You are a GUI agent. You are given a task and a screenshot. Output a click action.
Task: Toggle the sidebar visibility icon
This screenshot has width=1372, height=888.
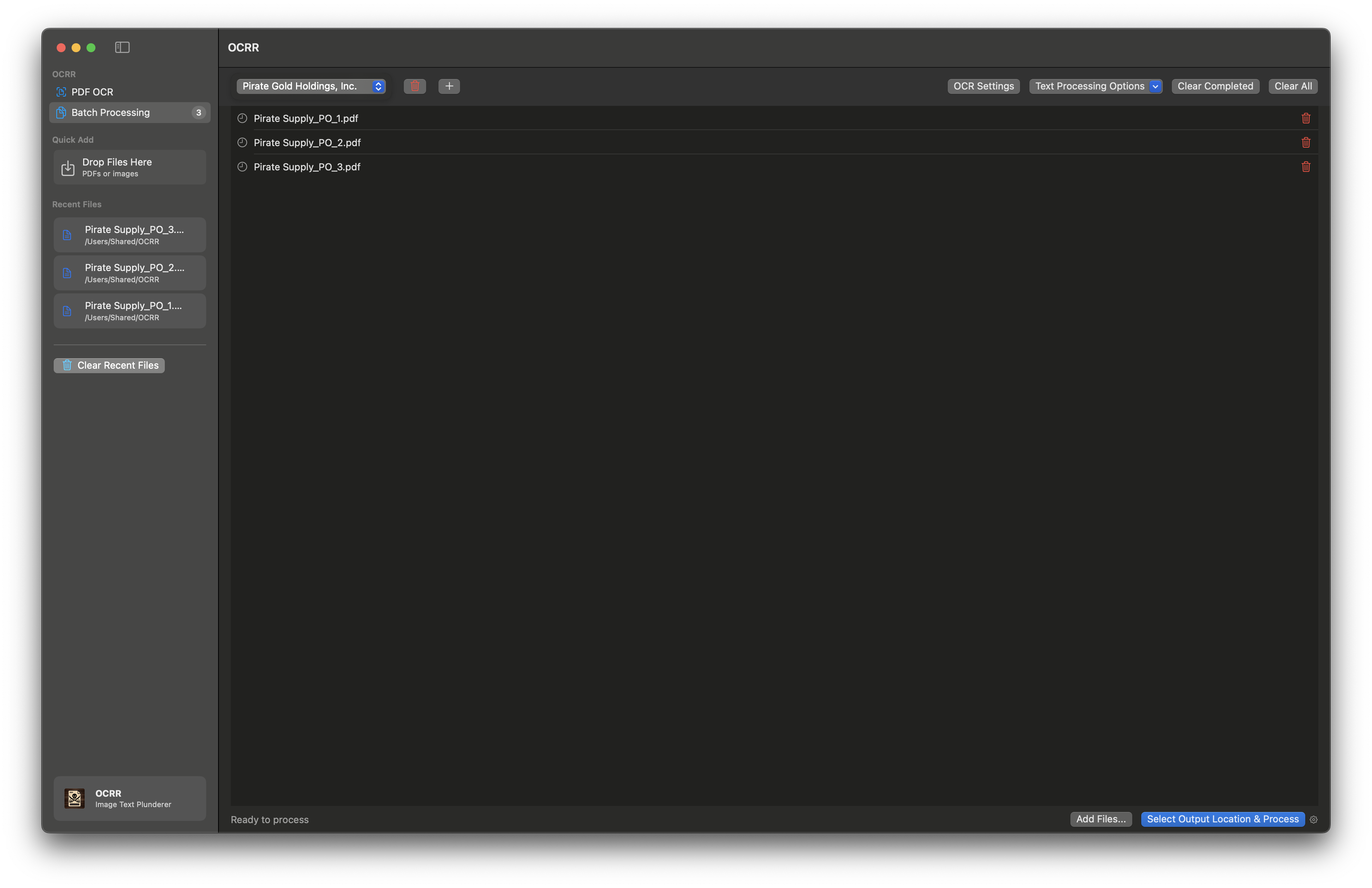tap(122, 47)
